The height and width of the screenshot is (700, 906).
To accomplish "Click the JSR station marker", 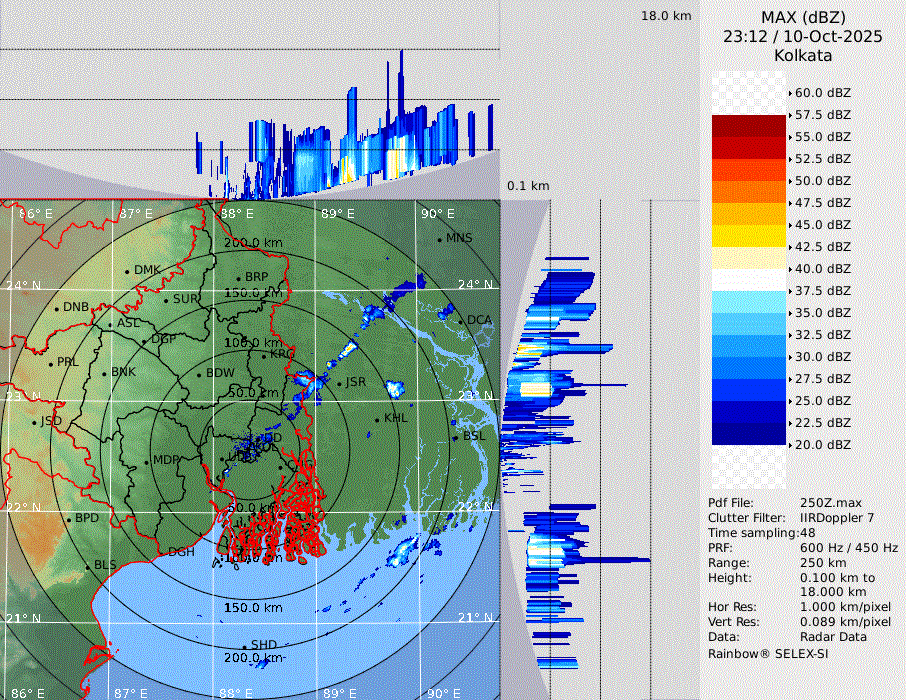I will pyautogui.click(x=340, y=383).
